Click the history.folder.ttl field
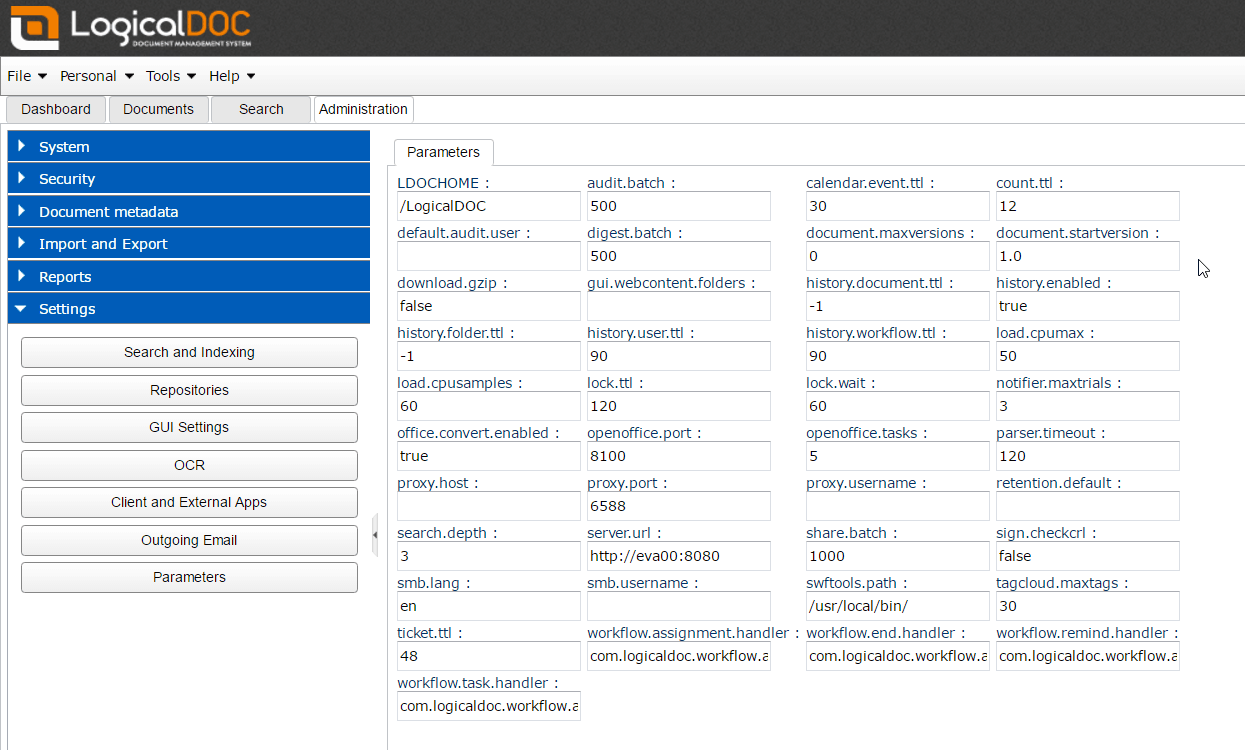The image size is (1245, 750). click(488, 356)
